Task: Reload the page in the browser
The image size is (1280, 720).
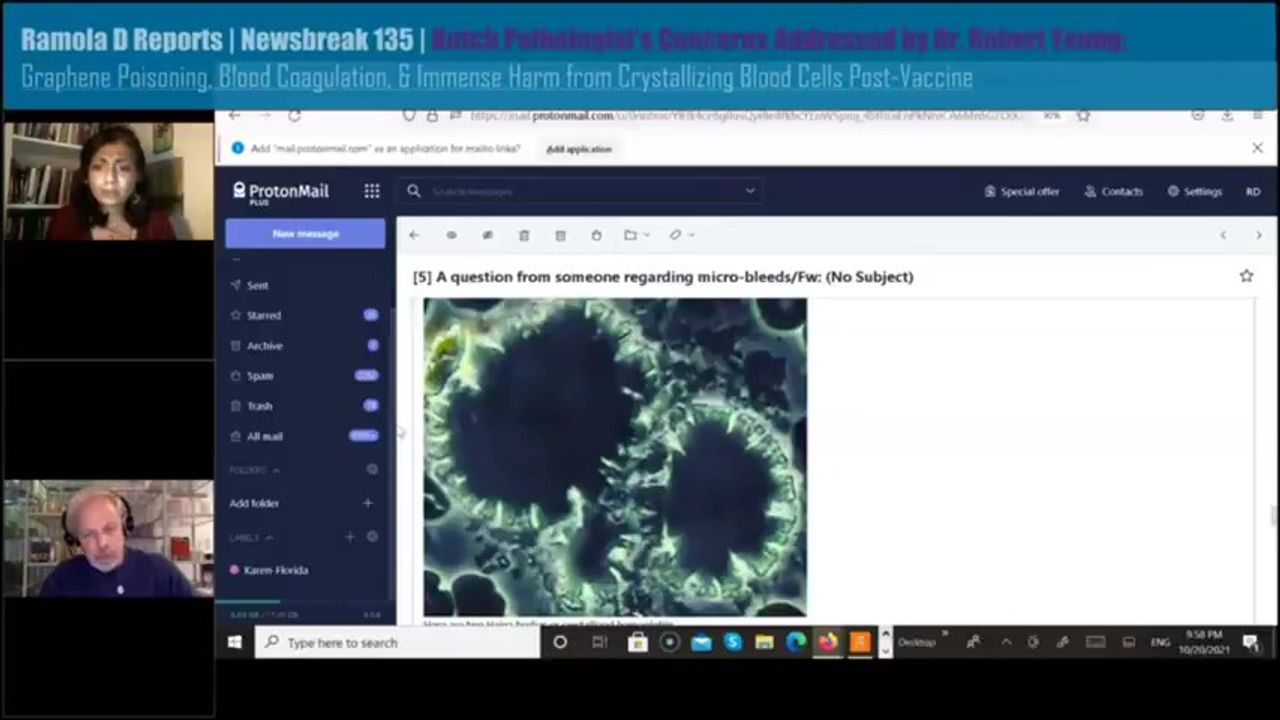Action: click(x=294, y=116)
